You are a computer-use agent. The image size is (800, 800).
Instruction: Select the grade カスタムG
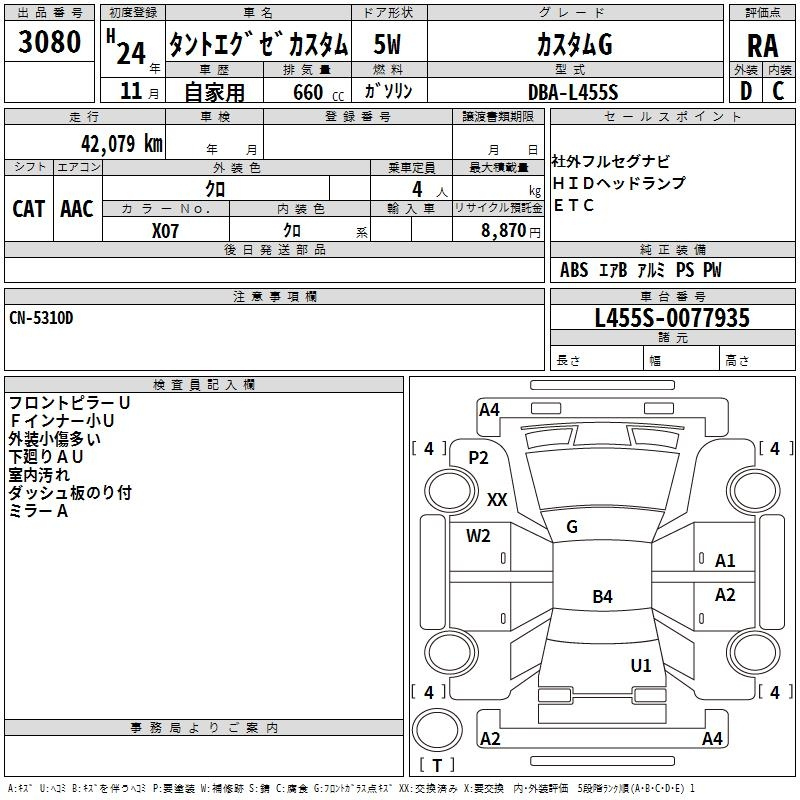(x=574, y=44)
